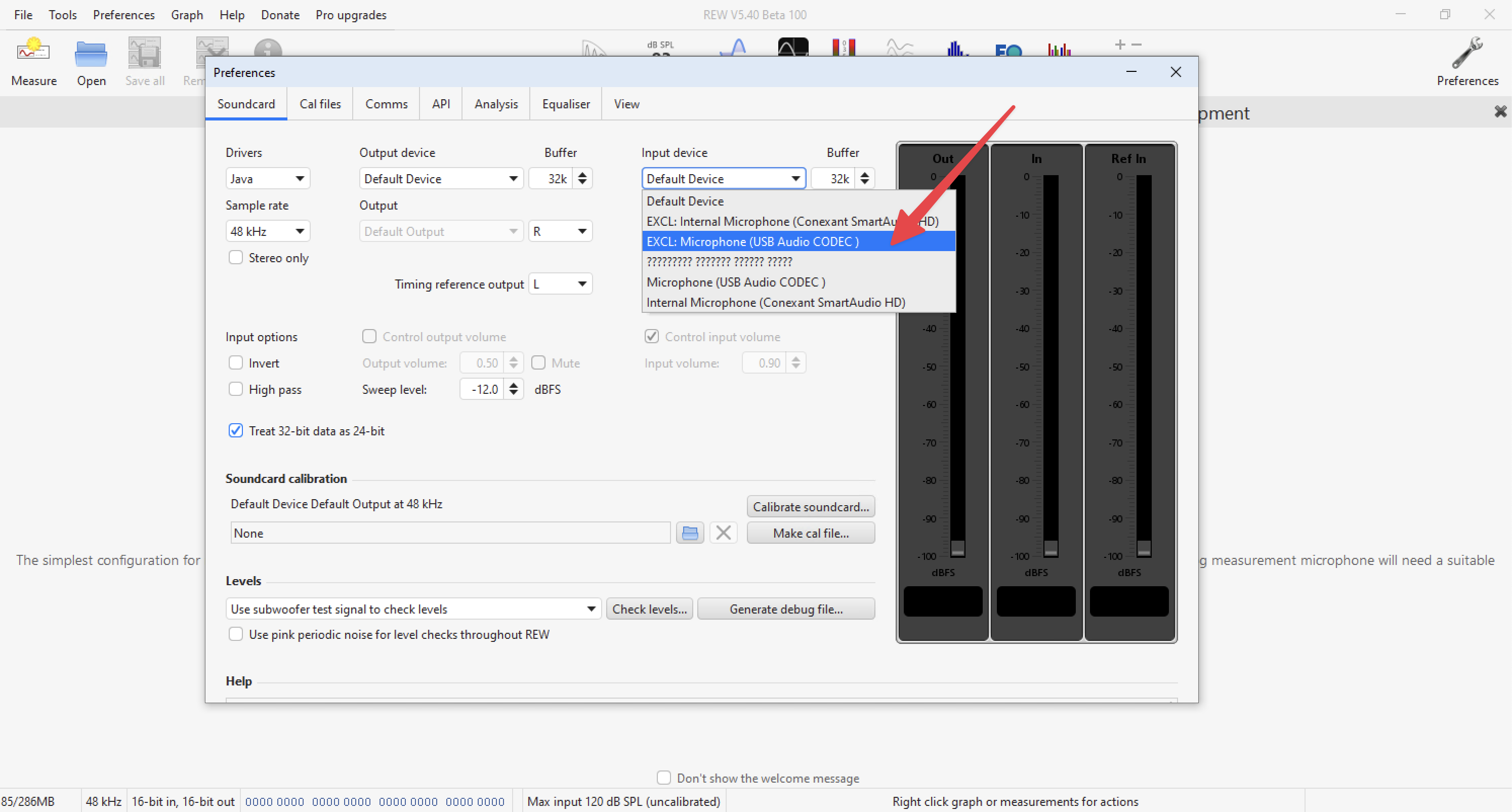Switch to the Cal files tab
The image size is (1512, 812).
320,104
